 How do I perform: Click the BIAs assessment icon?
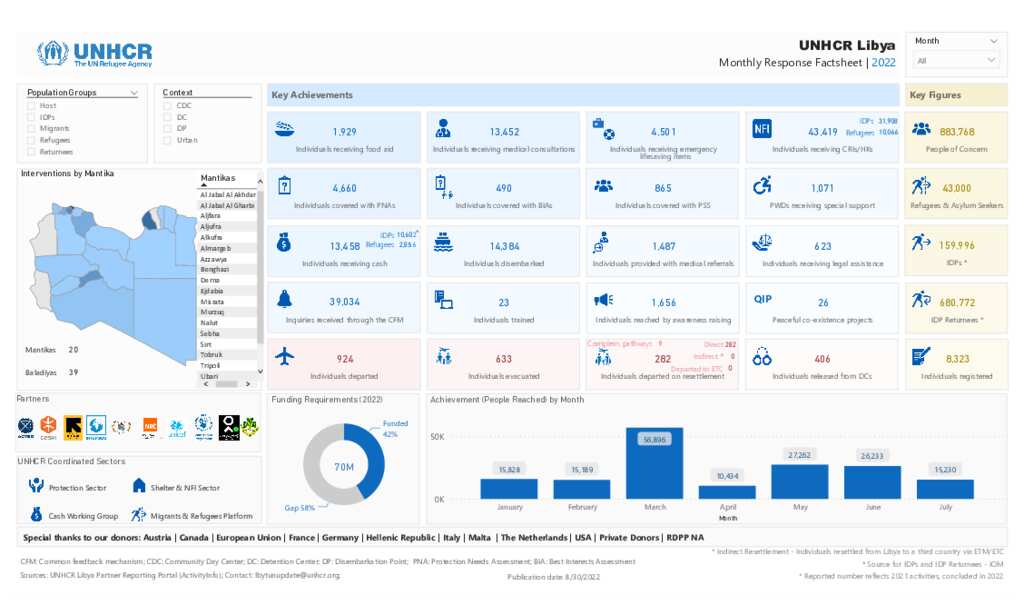pos(443,186)
